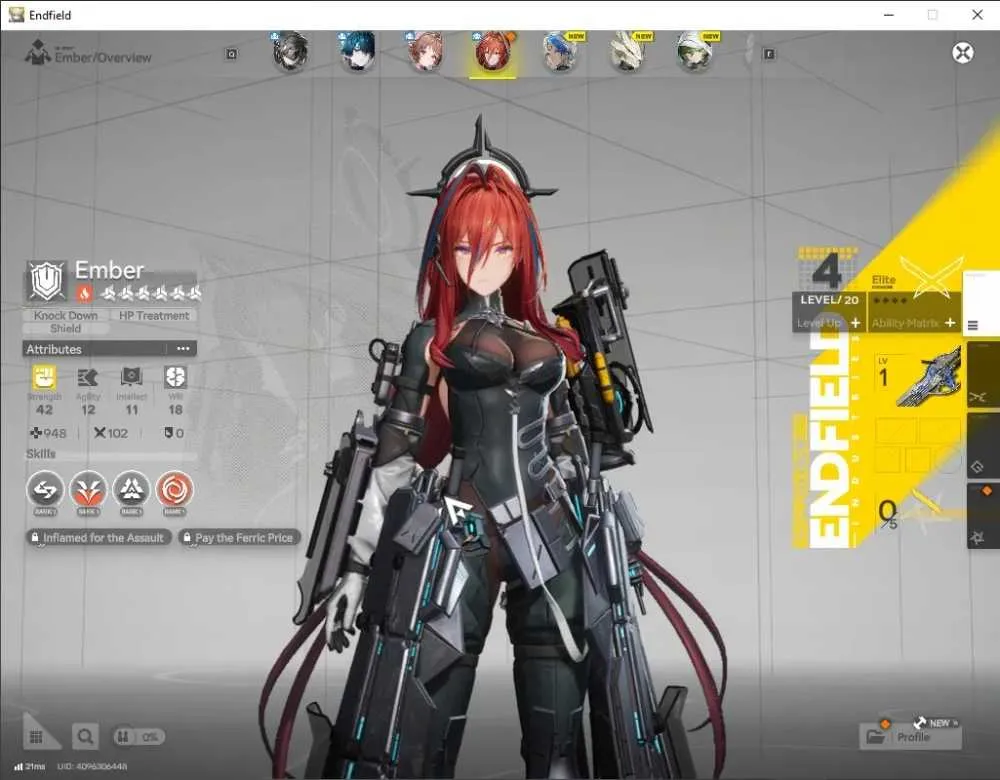Click the HP Treatment tag
Image resolution: width=1000 pixels, height=780 pixels.
tap(154, 316)
